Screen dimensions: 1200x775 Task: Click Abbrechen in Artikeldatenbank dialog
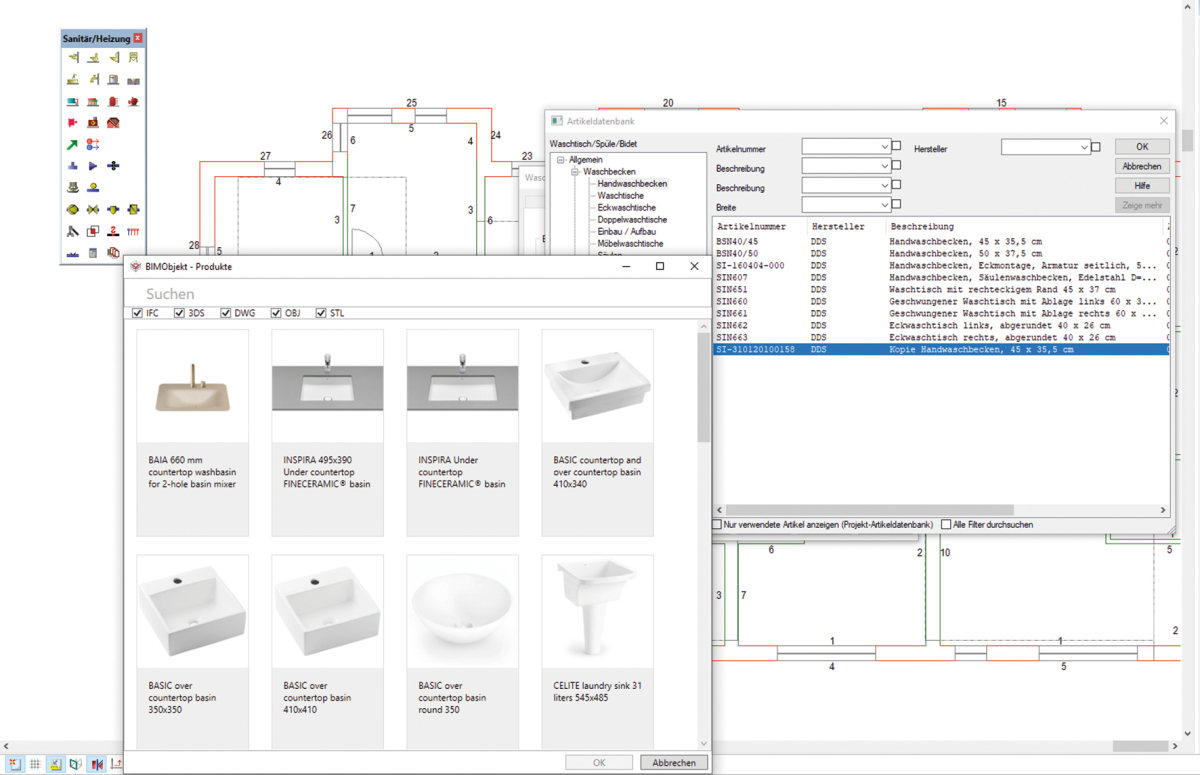click(1142, 166)
